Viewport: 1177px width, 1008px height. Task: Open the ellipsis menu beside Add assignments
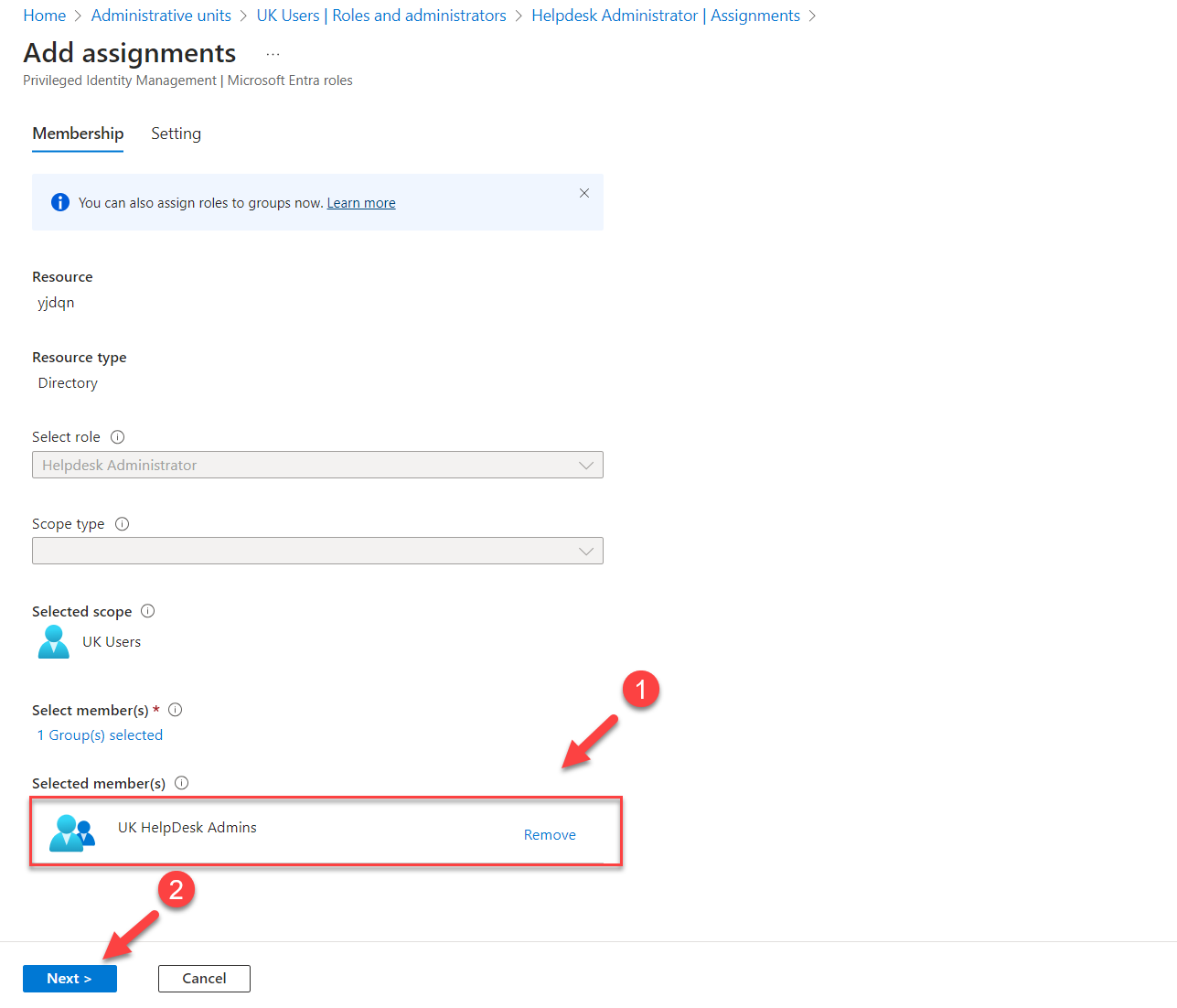click(272, 52)
